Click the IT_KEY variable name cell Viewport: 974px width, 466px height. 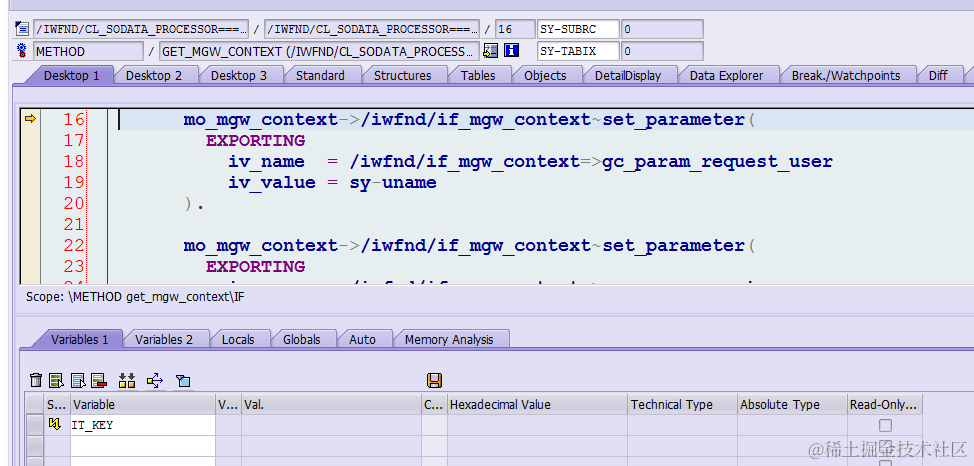point(142,426)
